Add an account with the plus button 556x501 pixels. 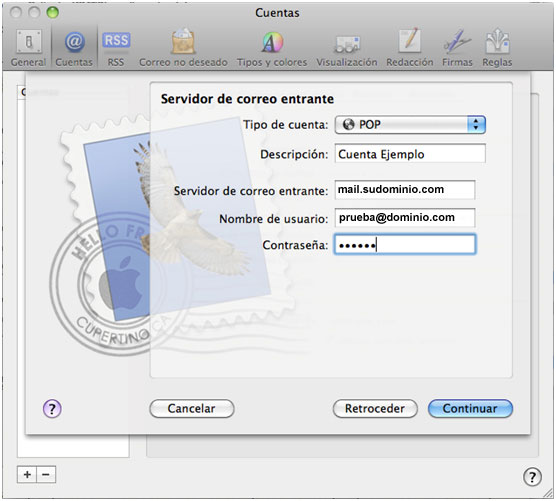coord(27,474)
